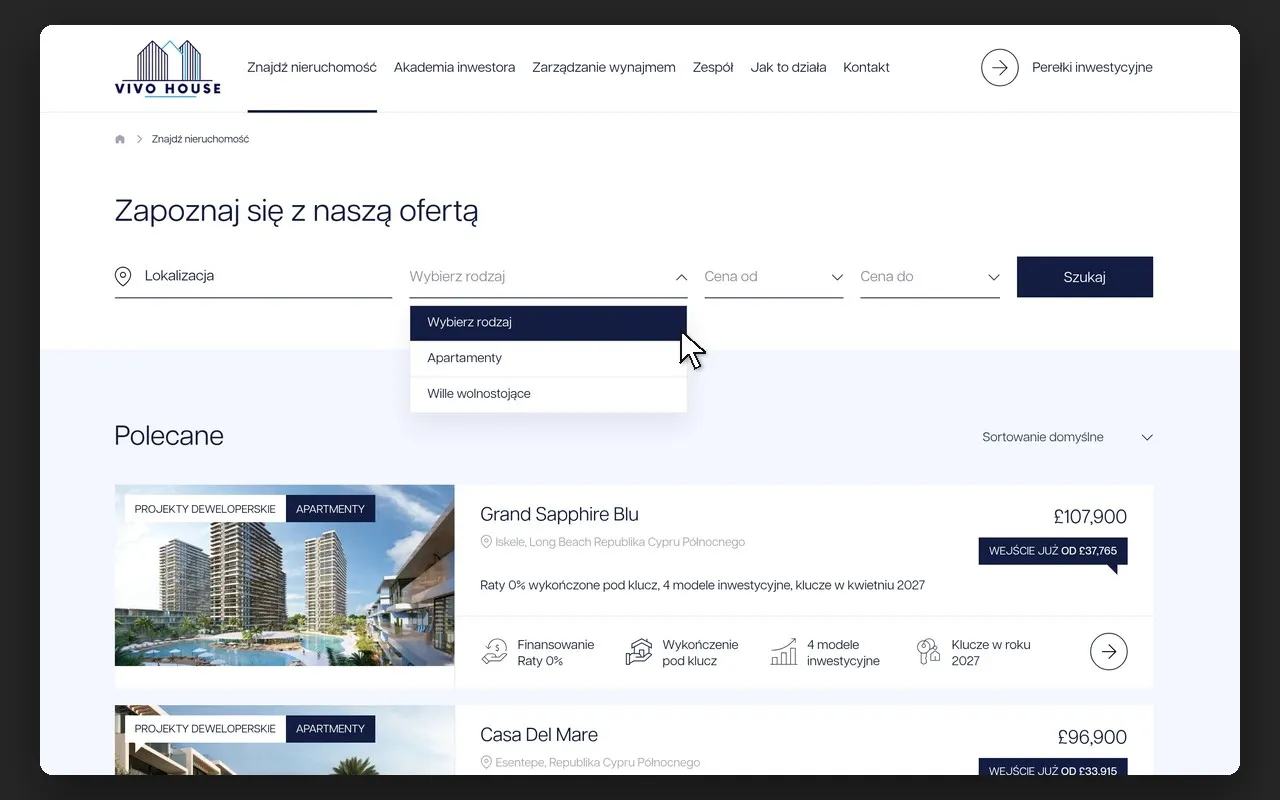The height and width of the screenshot is (800, 1280).
Task: Click the Szukaj search button
Action: pos(1085,277)
